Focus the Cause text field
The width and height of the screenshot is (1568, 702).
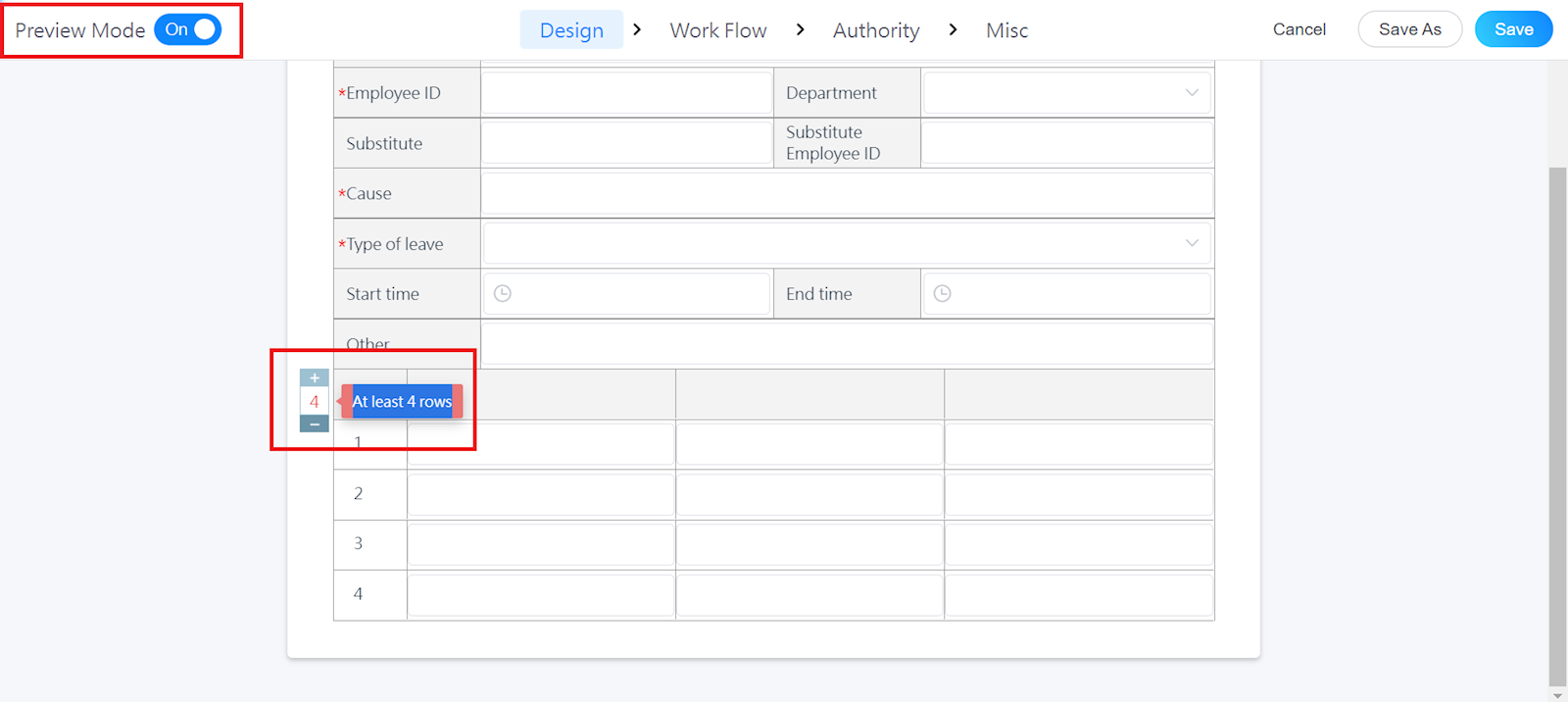click(847, 193)
